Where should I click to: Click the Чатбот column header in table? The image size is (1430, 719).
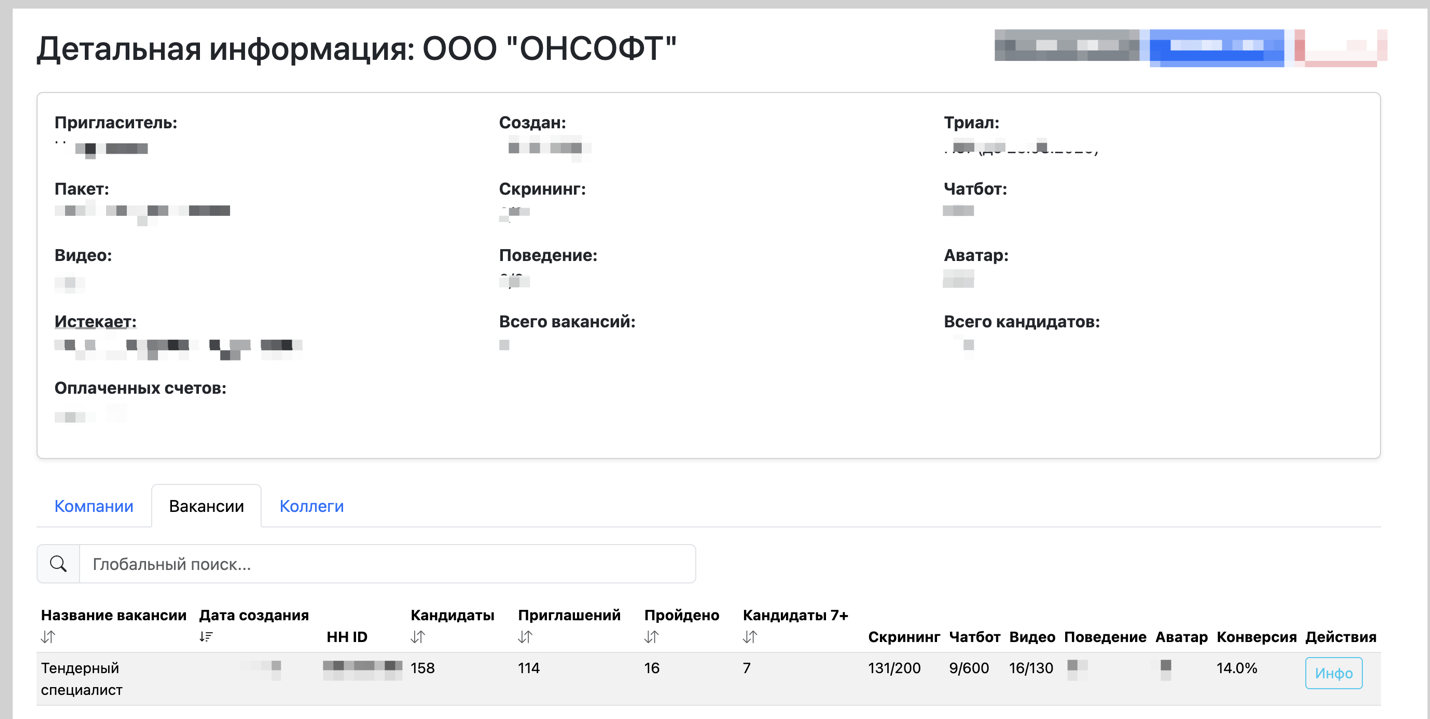pyautogui.click(x=975, y=637)
